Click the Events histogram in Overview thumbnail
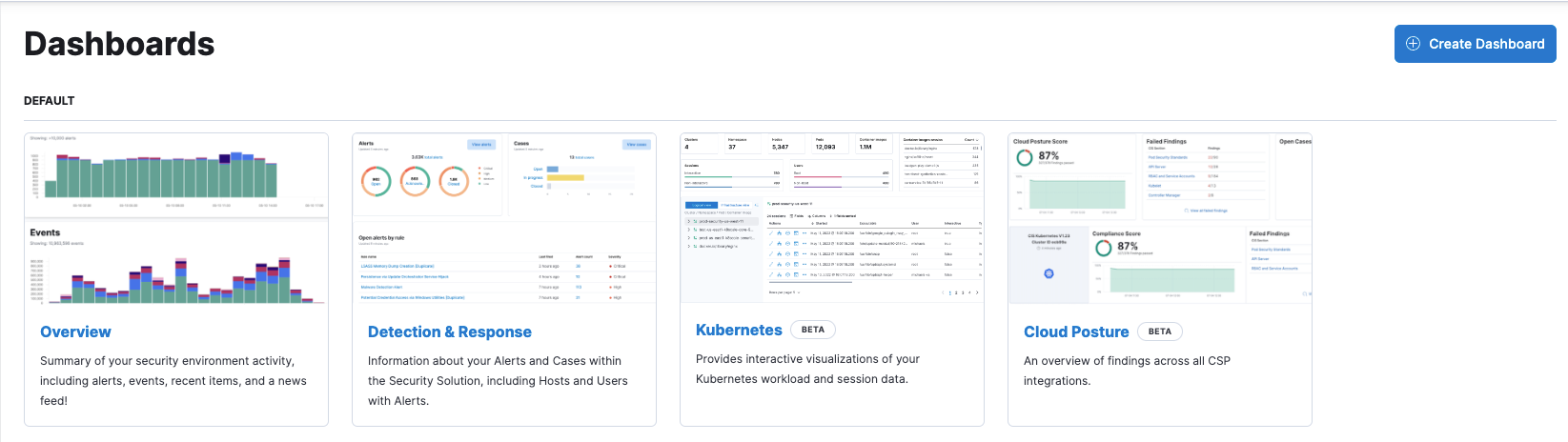 [x=176, y=279]
